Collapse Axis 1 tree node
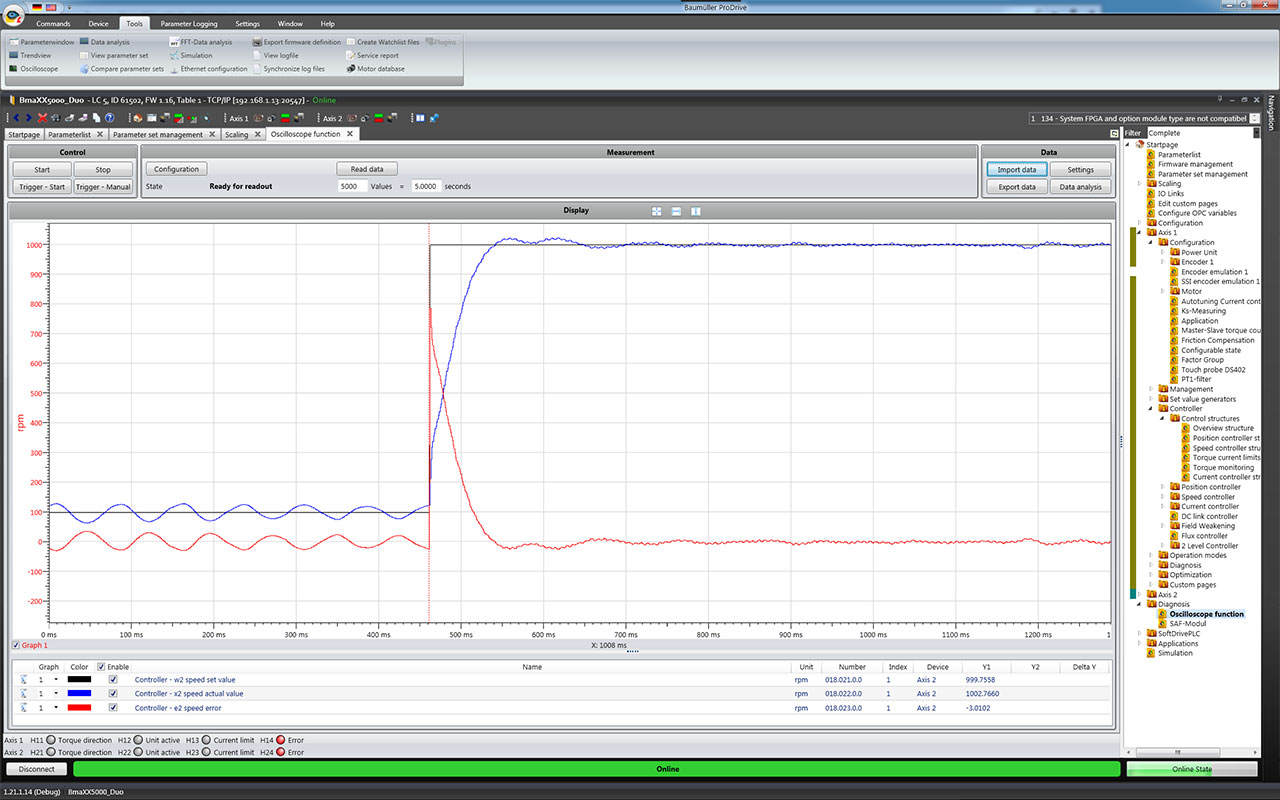This screenshot has width=1280, height=800. 1139,233
